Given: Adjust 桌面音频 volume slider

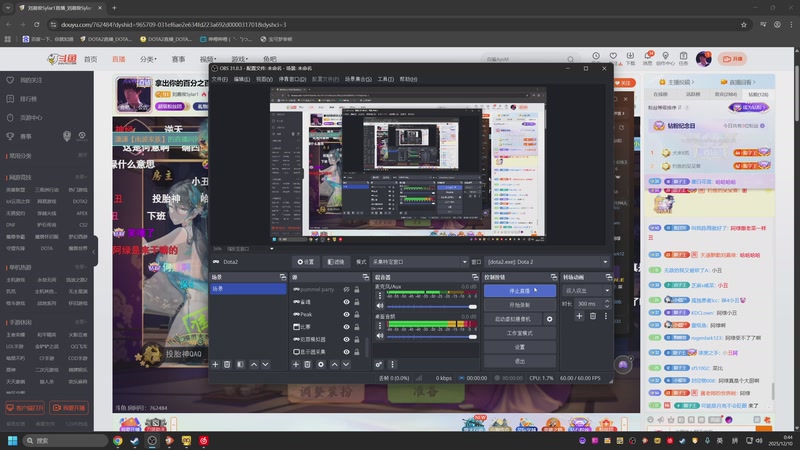Looking at the screenshot, I should click(x=431, y=336).
